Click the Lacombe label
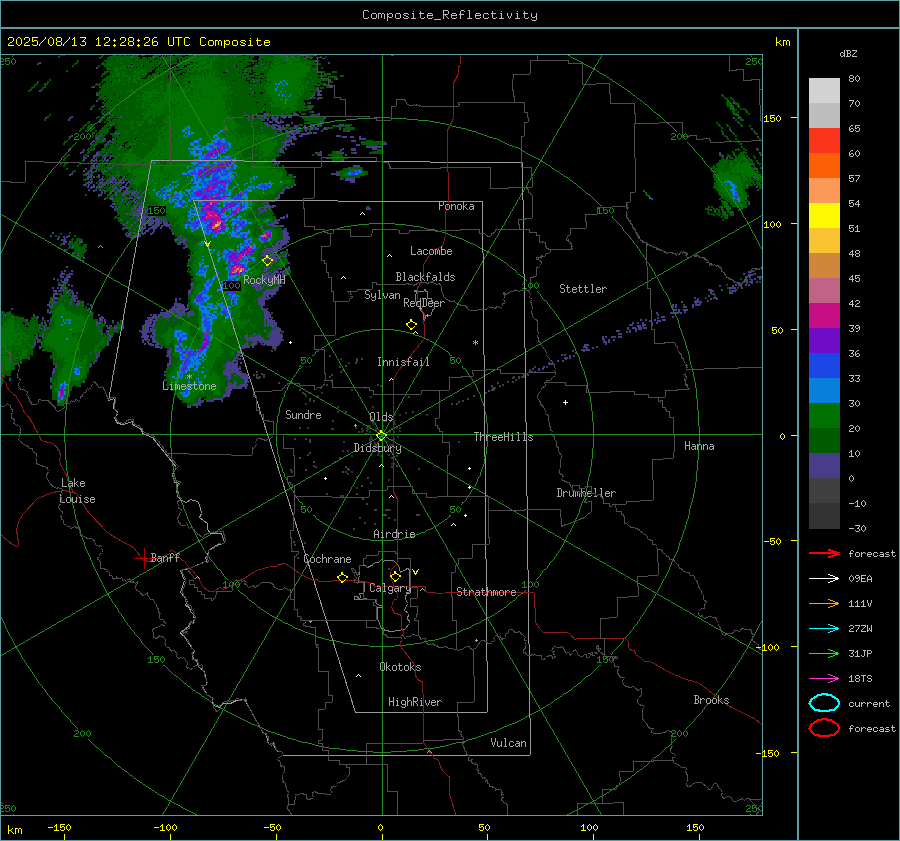Image resolution: width=900 pixels, height=841 pixels. (x=431, y=251)
